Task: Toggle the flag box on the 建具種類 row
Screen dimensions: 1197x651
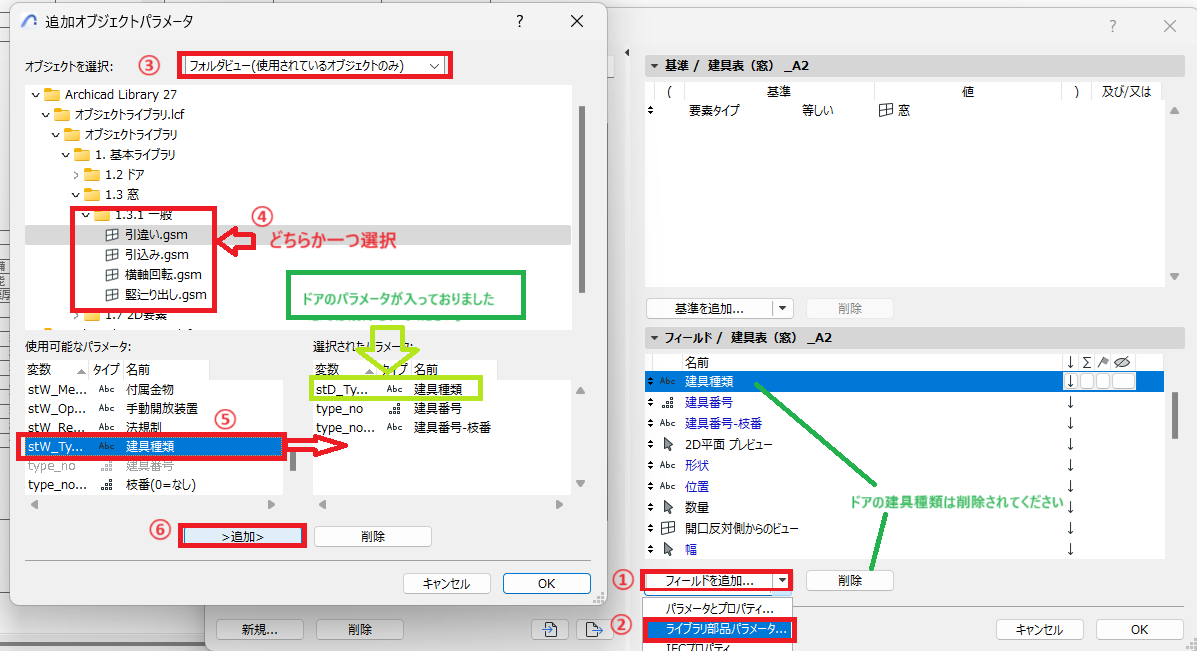Action: (x=1103, y=381)
